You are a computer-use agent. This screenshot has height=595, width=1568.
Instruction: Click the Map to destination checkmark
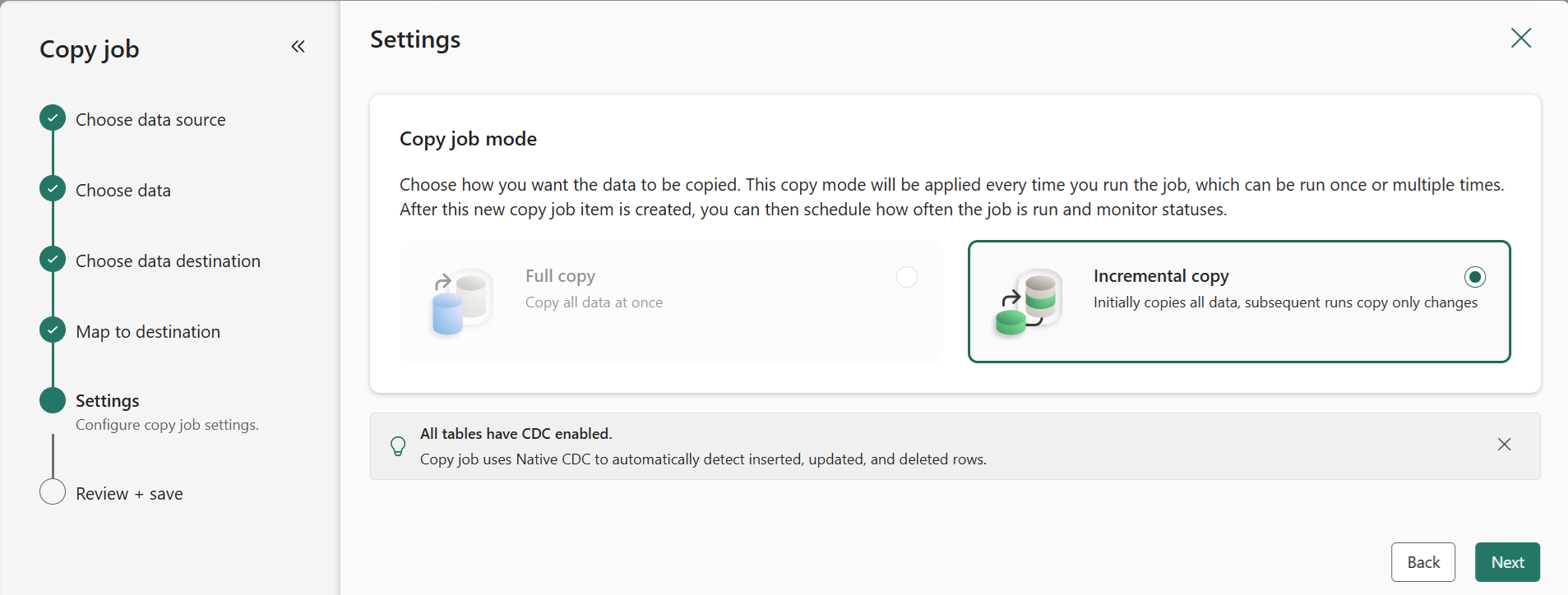[x=53, y=330]
